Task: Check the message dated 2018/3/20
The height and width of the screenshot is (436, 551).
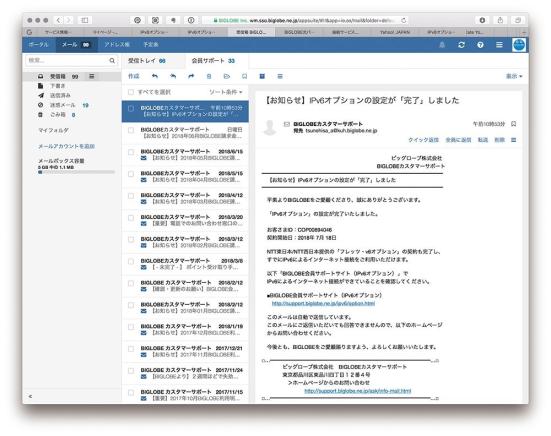Action: tap(131, 218)
